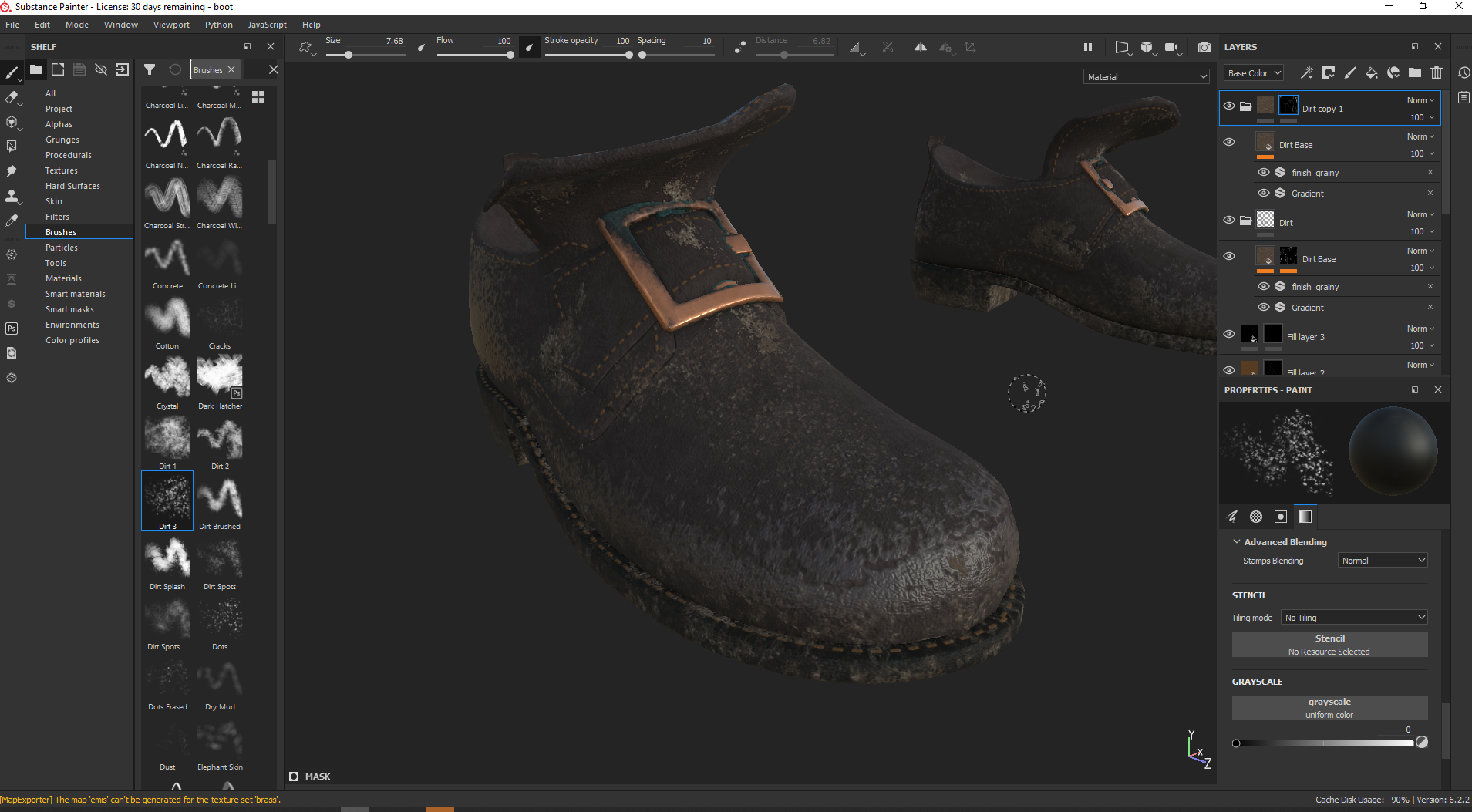Open blend mode dropdown for Dirt copy 1
Screen dimensions: 1472x812
[x=1420, y=100]
